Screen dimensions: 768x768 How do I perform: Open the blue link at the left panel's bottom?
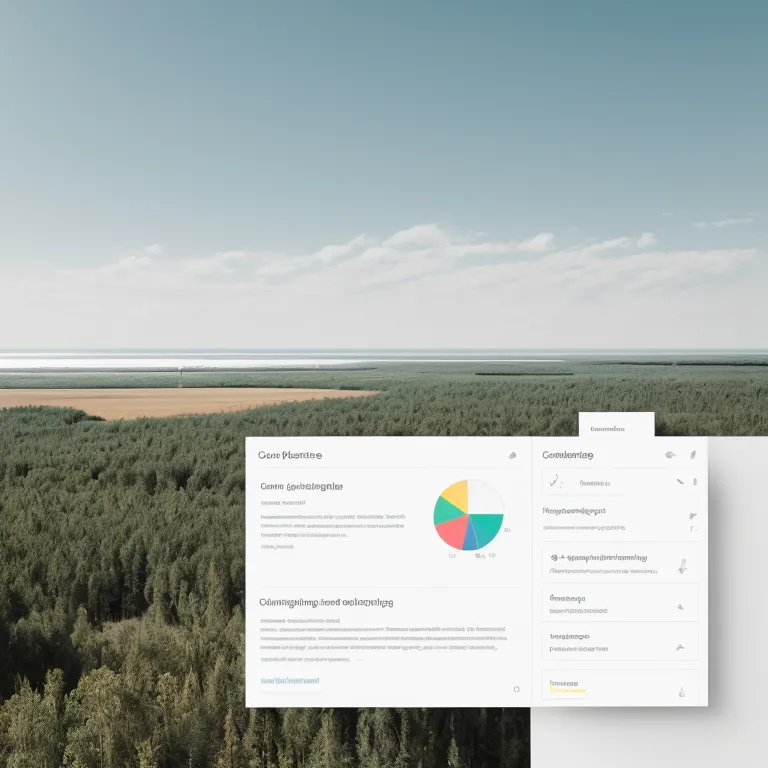pyautogui.click(x=289, y=680)
